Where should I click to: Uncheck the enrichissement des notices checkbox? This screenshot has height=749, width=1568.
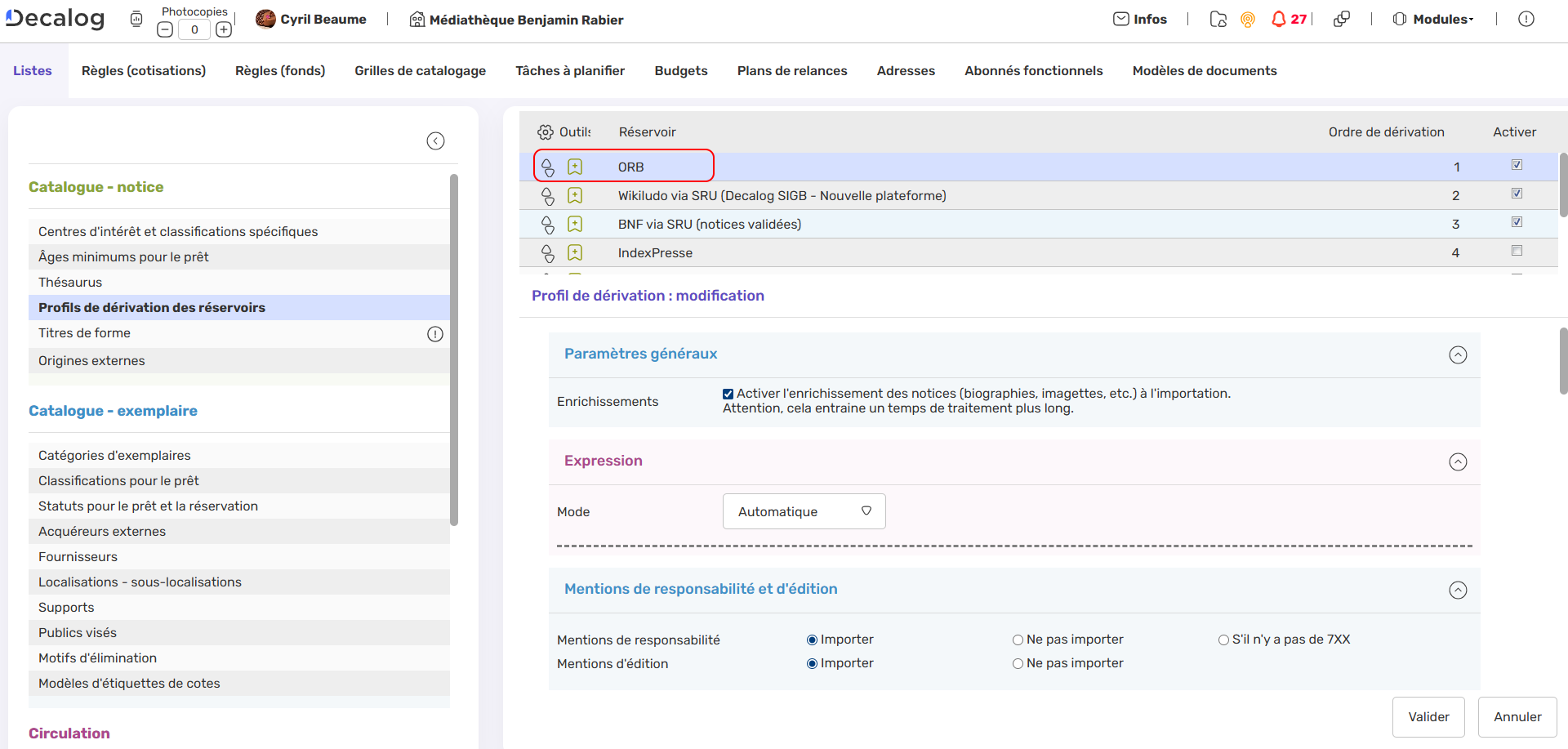click(728, 394)
